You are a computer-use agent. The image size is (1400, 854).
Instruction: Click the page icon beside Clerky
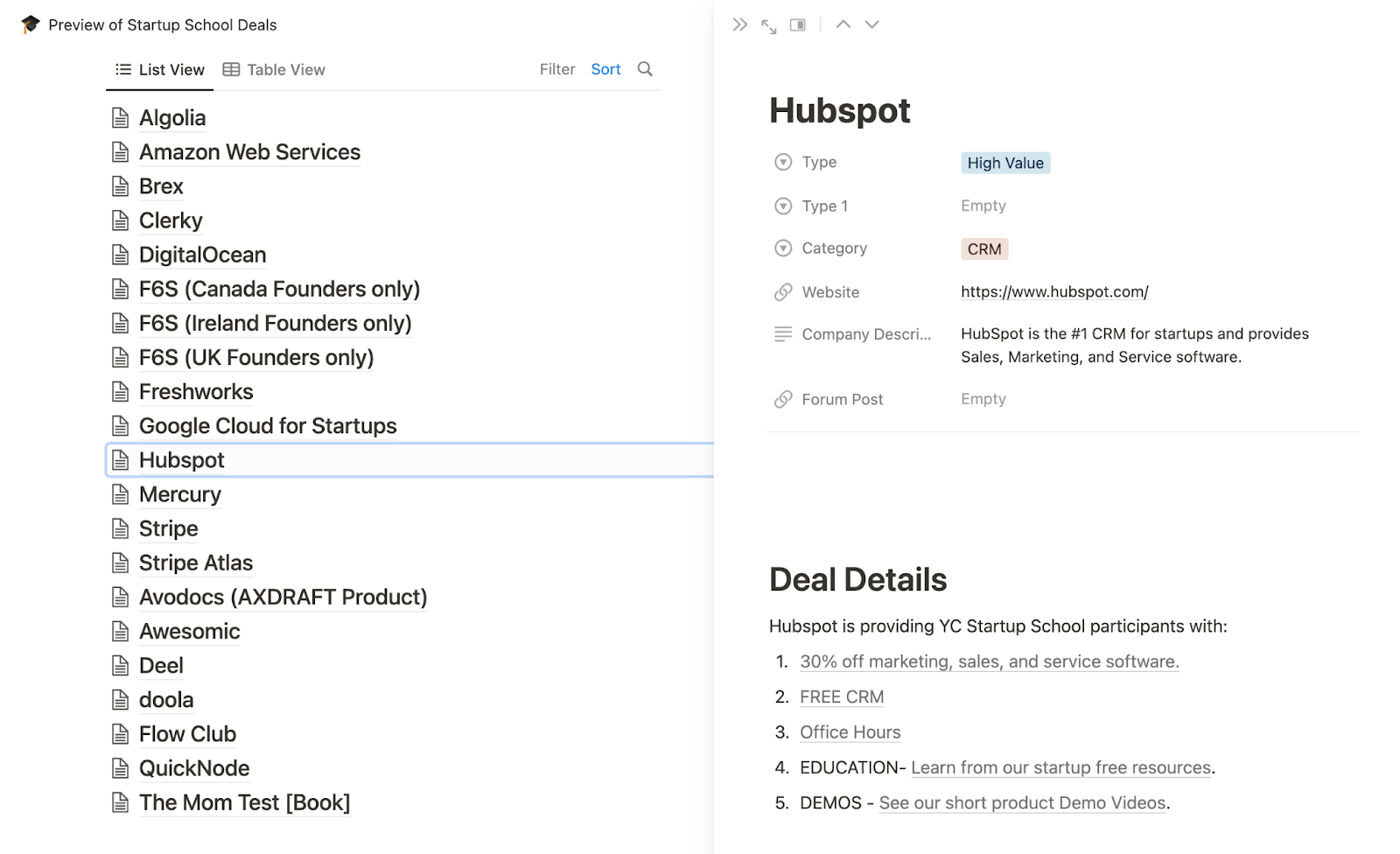click(121, 220)
